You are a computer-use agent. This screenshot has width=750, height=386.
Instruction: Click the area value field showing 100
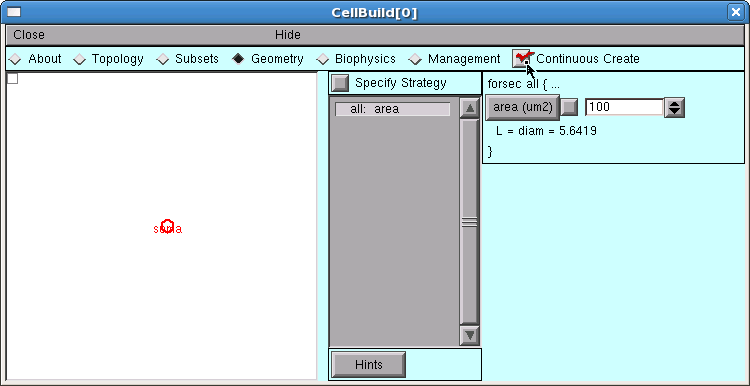624,107
